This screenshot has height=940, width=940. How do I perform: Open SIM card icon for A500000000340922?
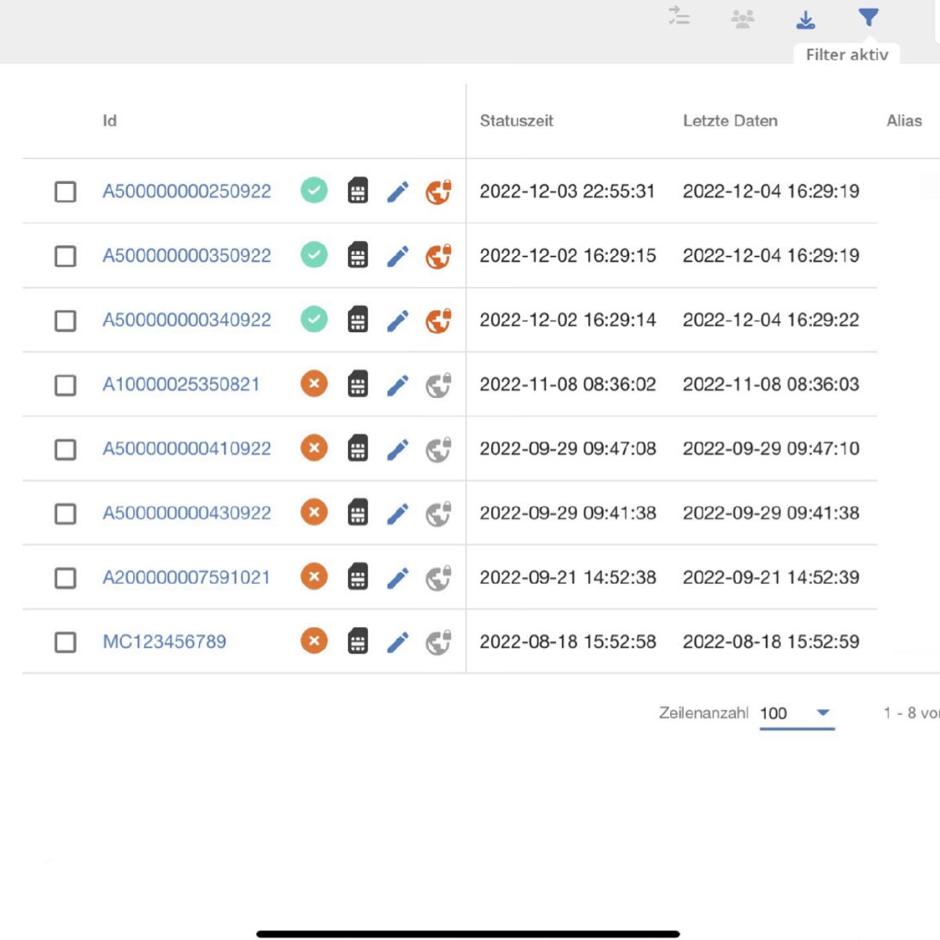[x=358, y=319]
